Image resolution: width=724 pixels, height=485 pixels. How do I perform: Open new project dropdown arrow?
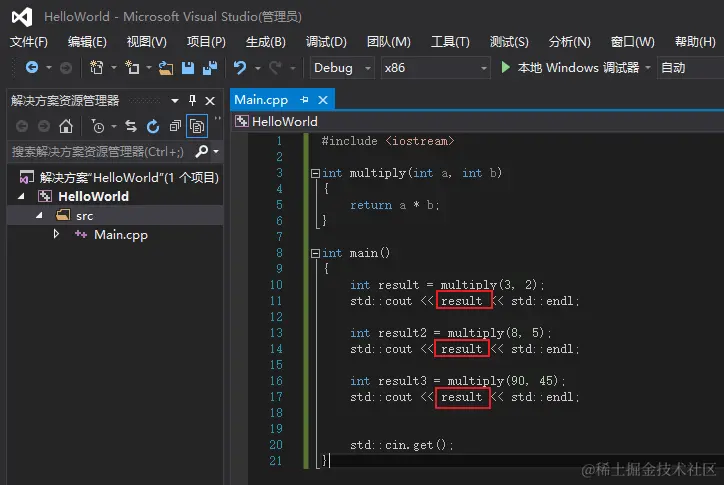(114, 68)
